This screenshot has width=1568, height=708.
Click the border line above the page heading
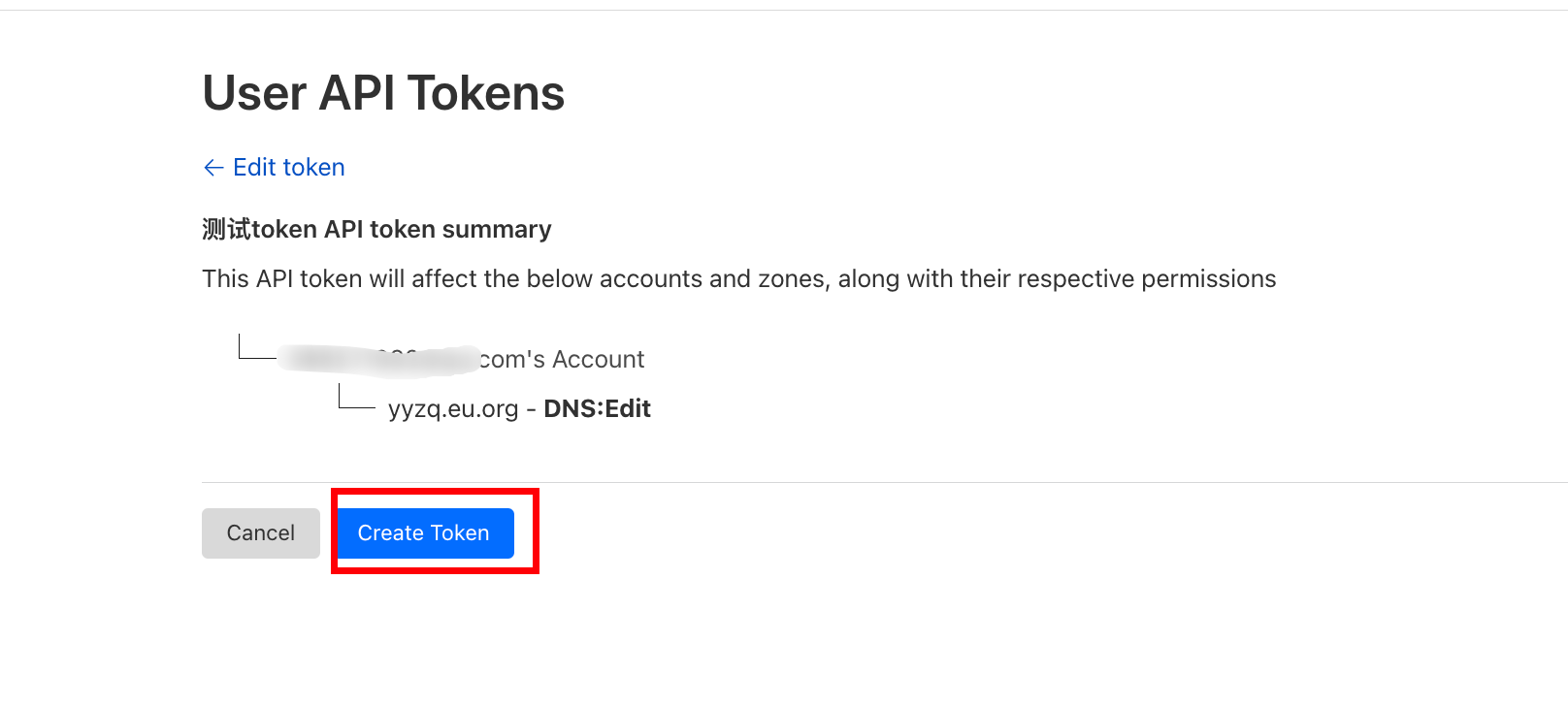point(776,11)
